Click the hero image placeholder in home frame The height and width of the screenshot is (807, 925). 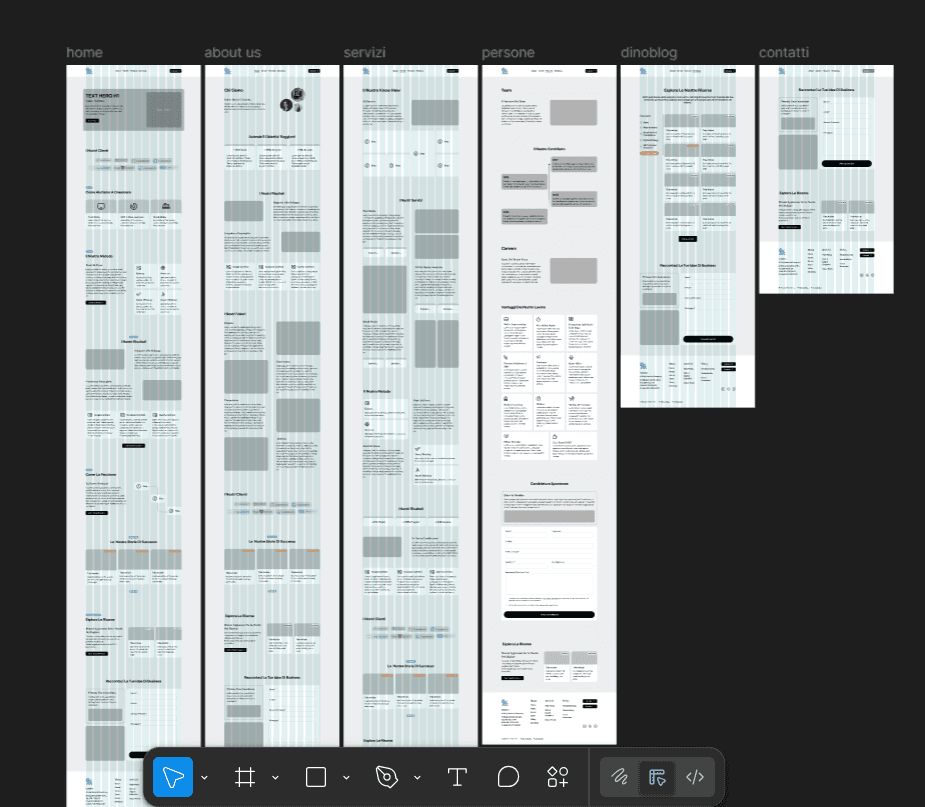tap(164, 109)
